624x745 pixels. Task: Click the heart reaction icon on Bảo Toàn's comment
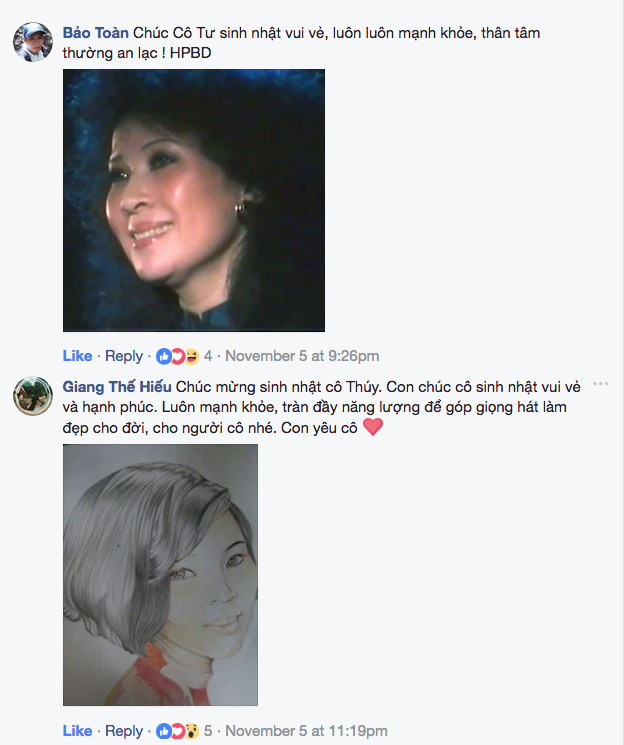tap(177, 356)
